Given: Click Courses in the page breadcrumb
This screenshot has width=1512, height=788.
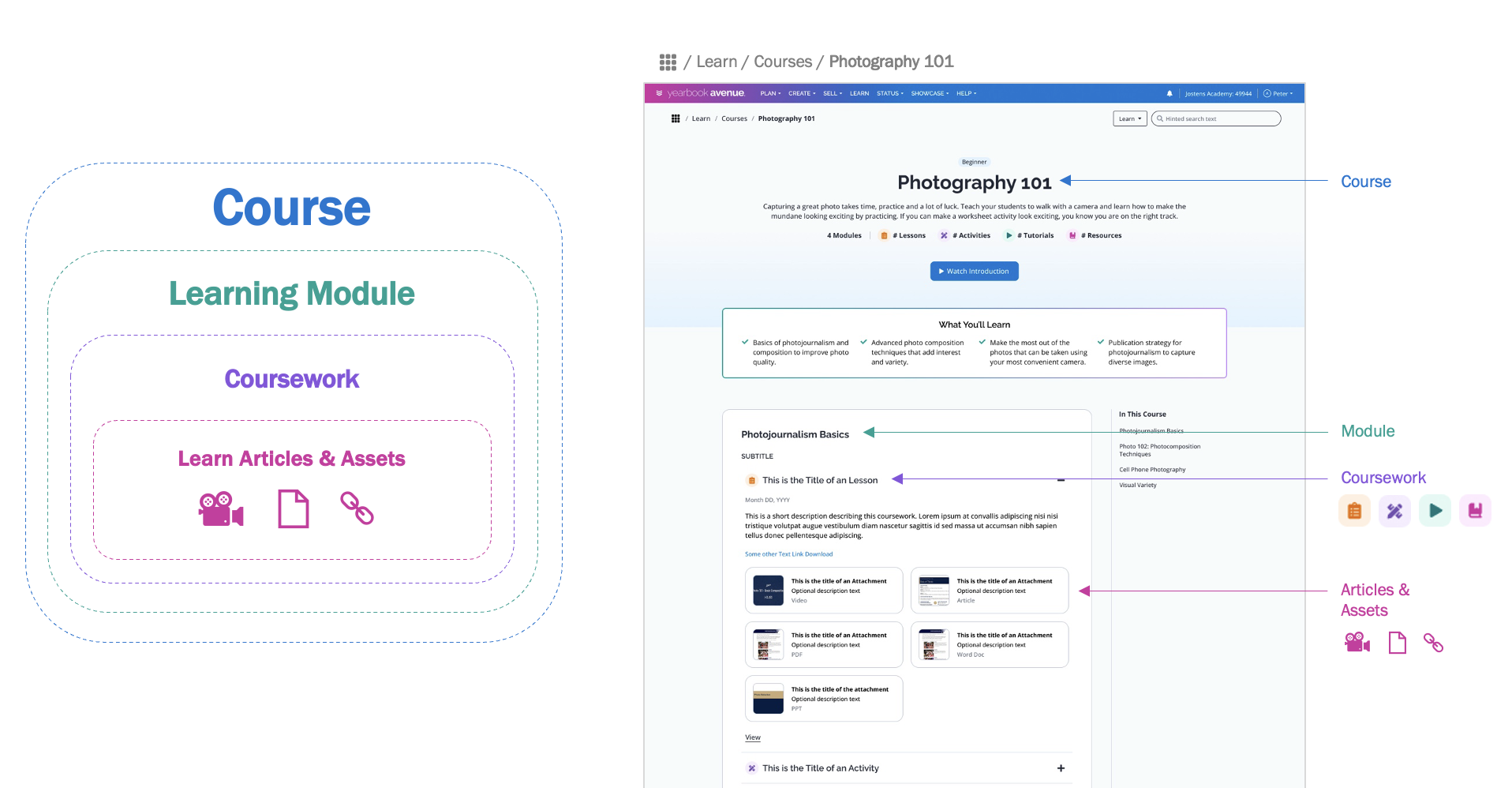Looking at the screenshot, I should tap(734, 118).
